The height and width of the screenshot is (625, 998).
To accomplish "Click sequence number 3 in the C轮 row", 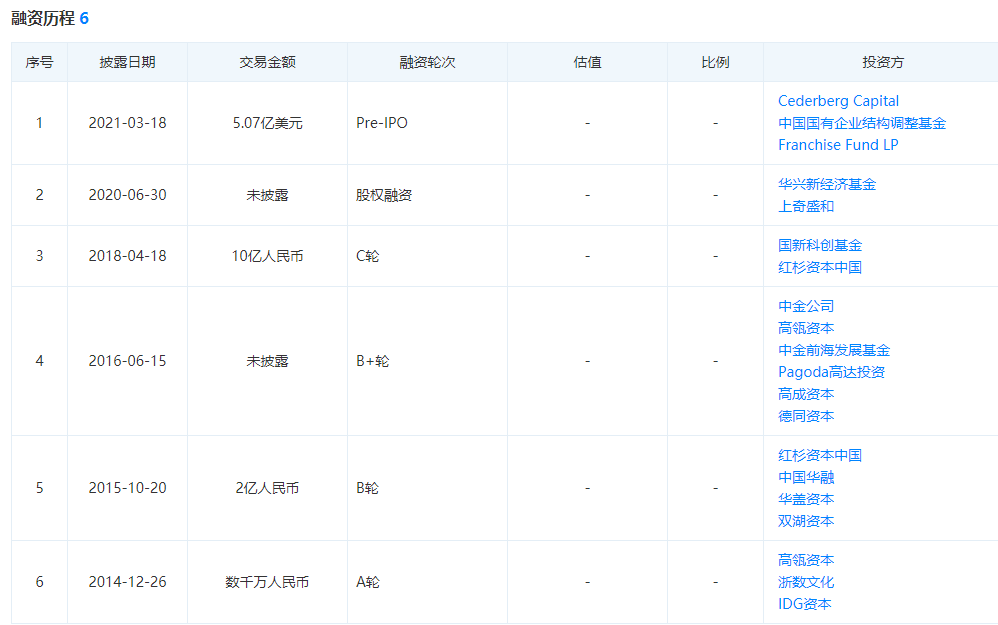I will (x=39, y=256).
